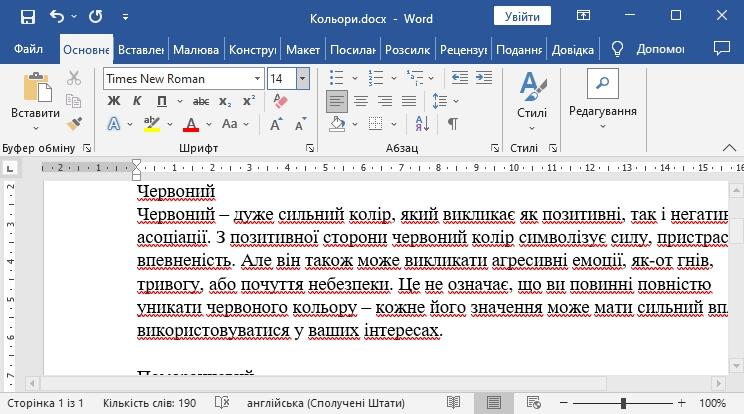
Task: Click the Strikethrough abc icon
Action: coord(201,101)
